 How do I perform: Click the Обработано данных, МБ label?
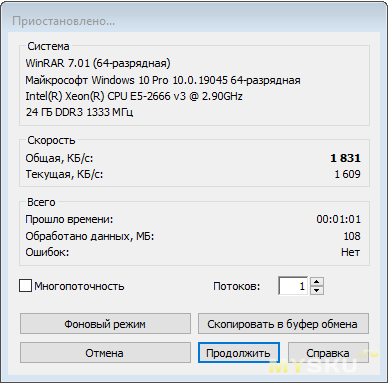[90, 236]
